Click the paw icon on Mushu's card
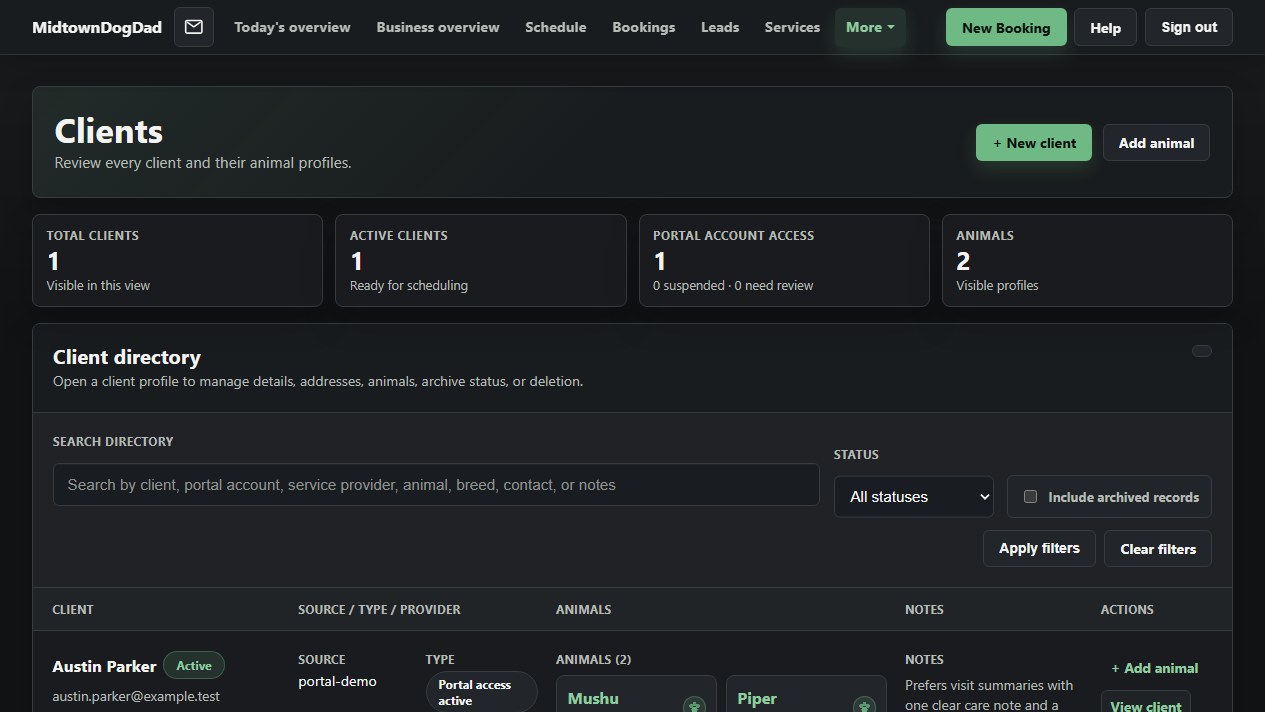 pos(694,706)
